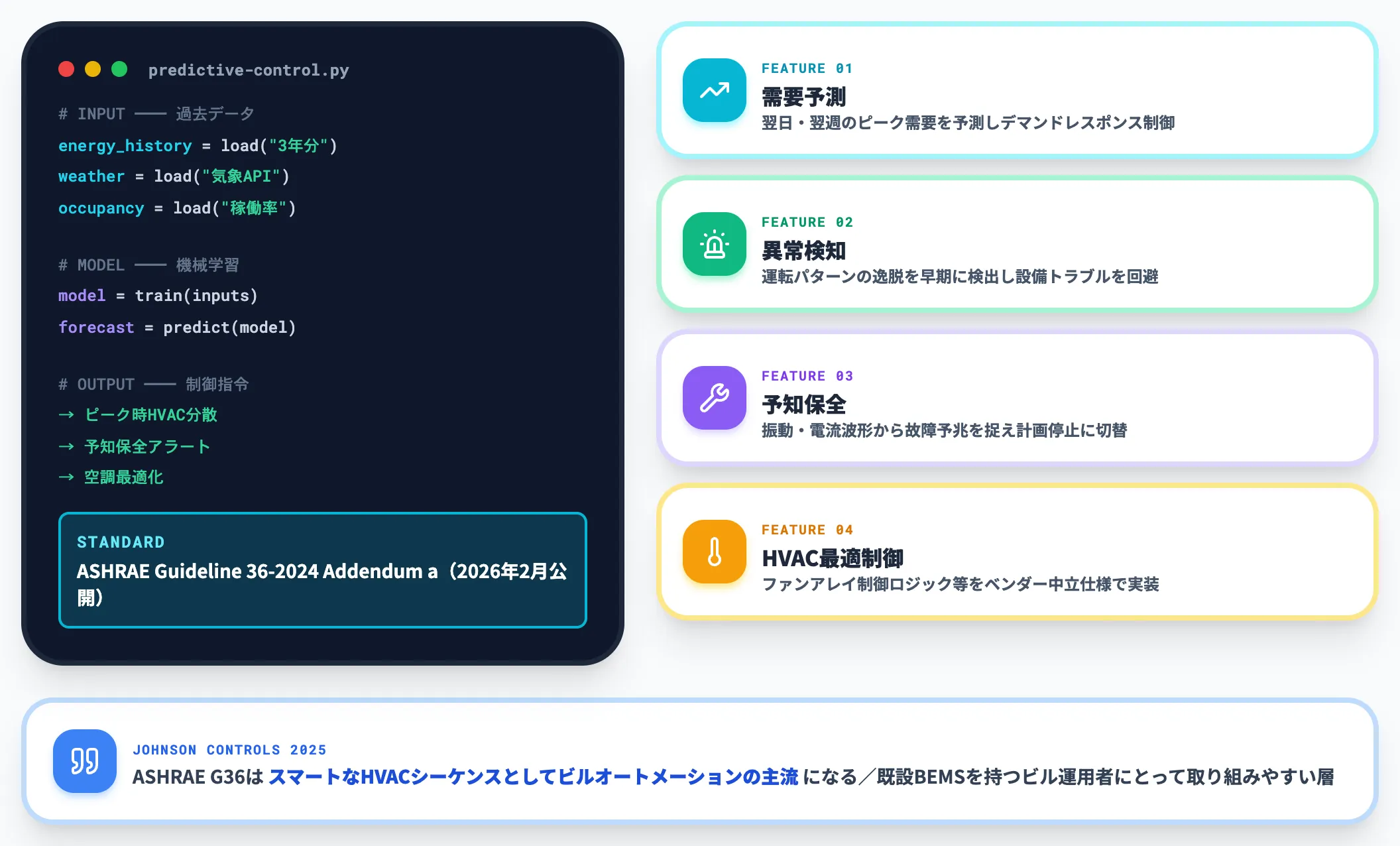The height and width of the screenshot is (846, 1400).
Task: Click the green alarm siren icon
Action: pyautogui.click(x=715, y=244)
